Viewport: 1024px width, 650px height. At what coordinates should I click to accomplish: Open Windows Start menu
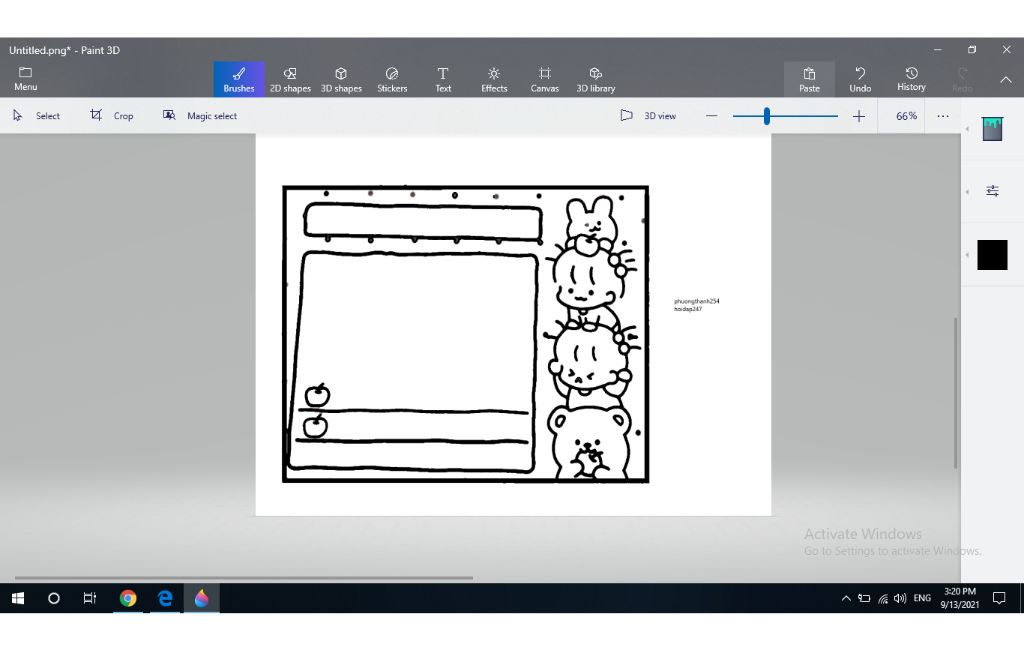[18, 598]
